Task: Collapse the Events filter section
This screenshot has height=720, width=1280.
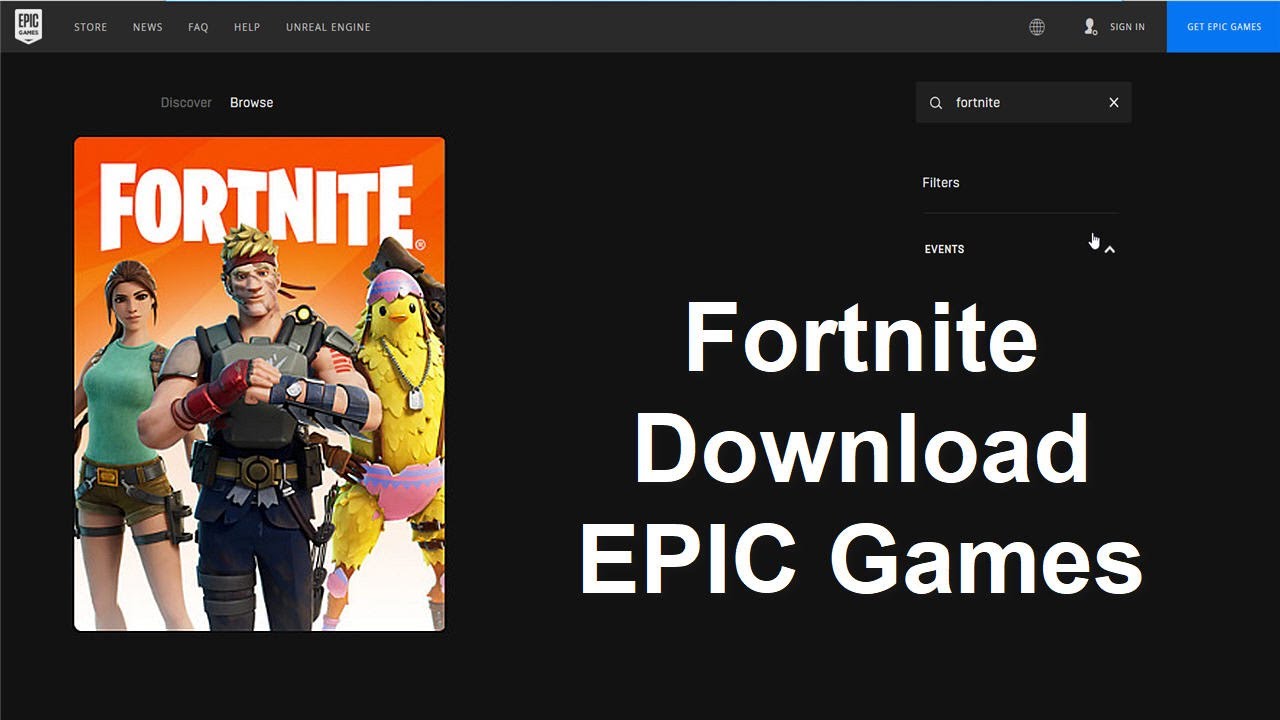Action: click(1109, 250)
